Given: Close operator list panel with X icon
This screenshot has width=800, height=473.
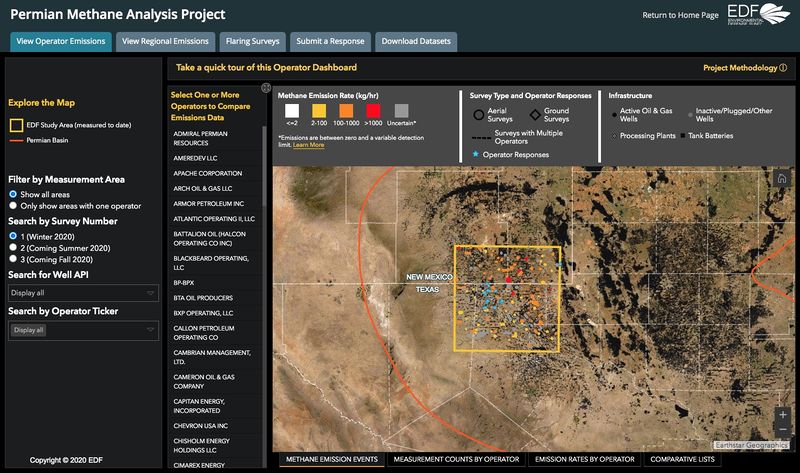Looking at the screenshot, I should point(266,88).
